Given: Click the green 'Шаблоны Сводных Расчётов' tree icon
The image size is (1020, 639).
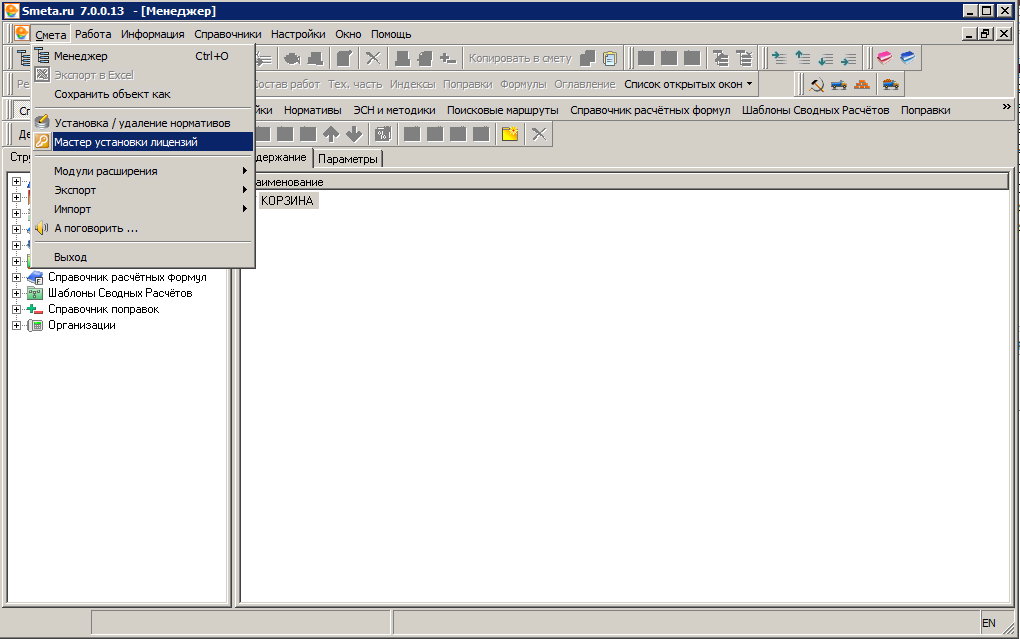Looking at the screenshot, I should 35,293.
